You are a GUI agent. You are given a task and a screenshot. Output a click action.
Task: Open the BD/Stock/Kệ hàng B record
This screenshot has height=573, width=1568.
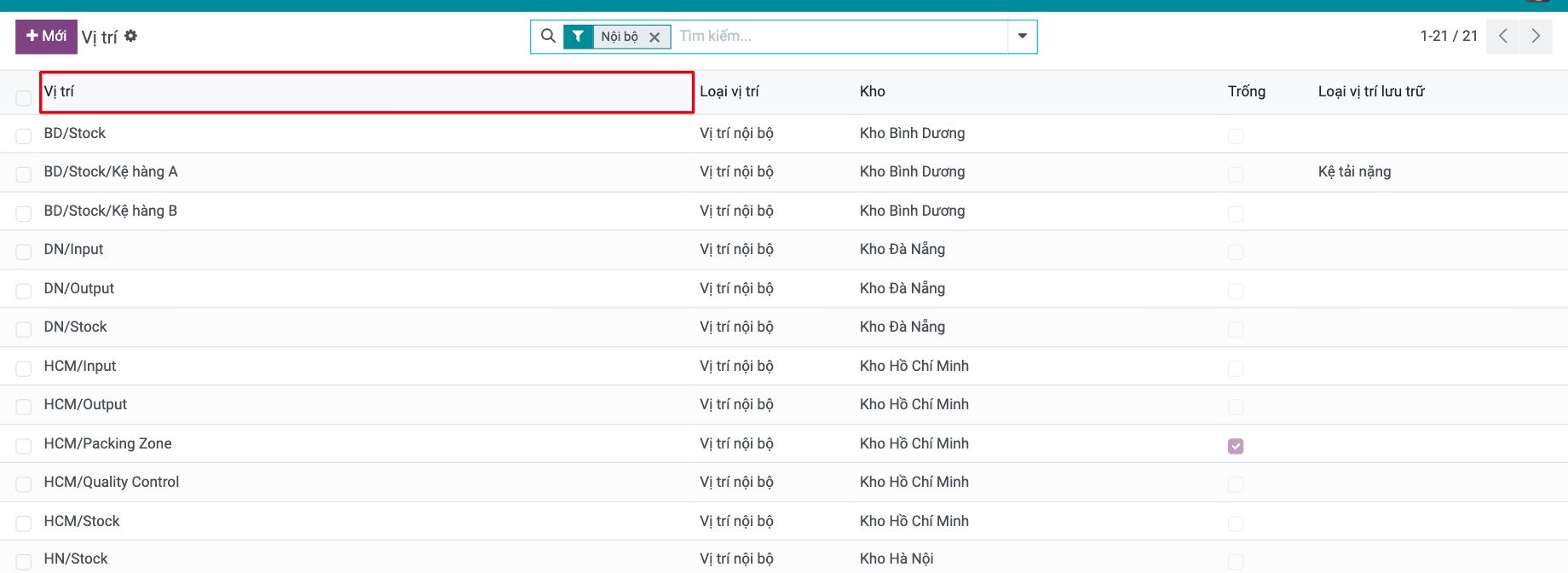[x=111, y=211]
